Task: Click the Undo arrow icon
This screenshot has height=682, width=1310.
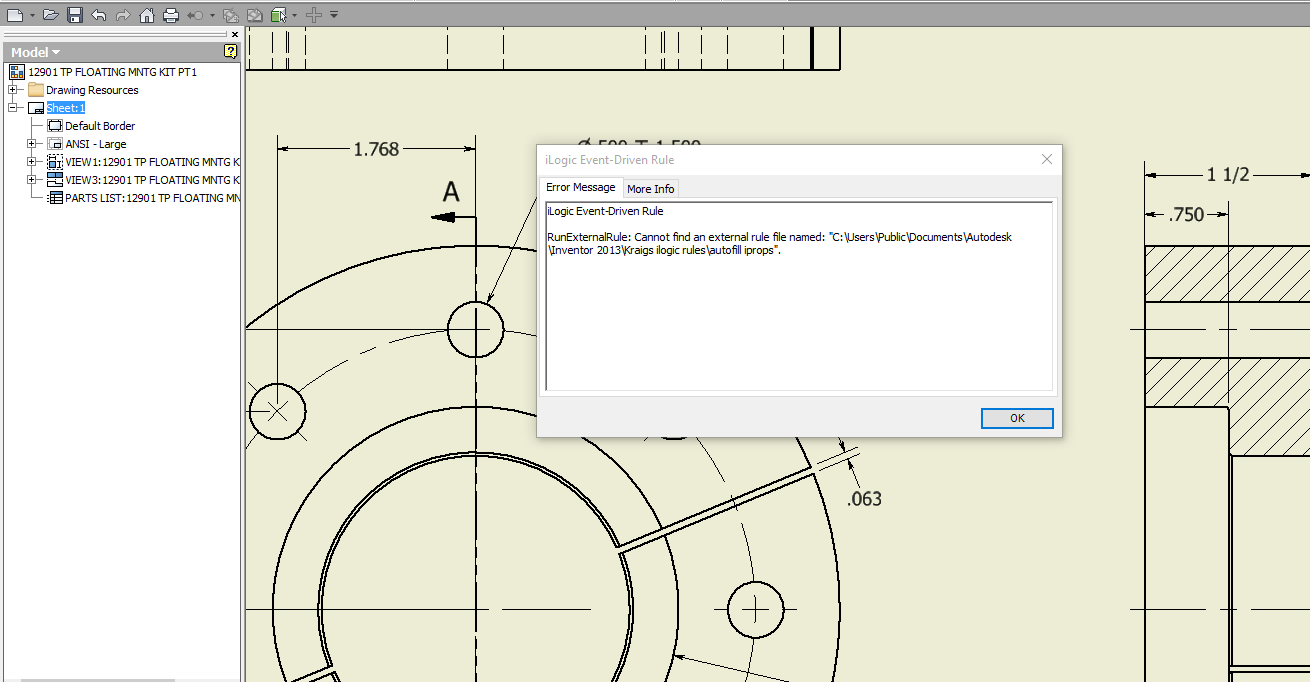Action: click(x=98, y=15)
